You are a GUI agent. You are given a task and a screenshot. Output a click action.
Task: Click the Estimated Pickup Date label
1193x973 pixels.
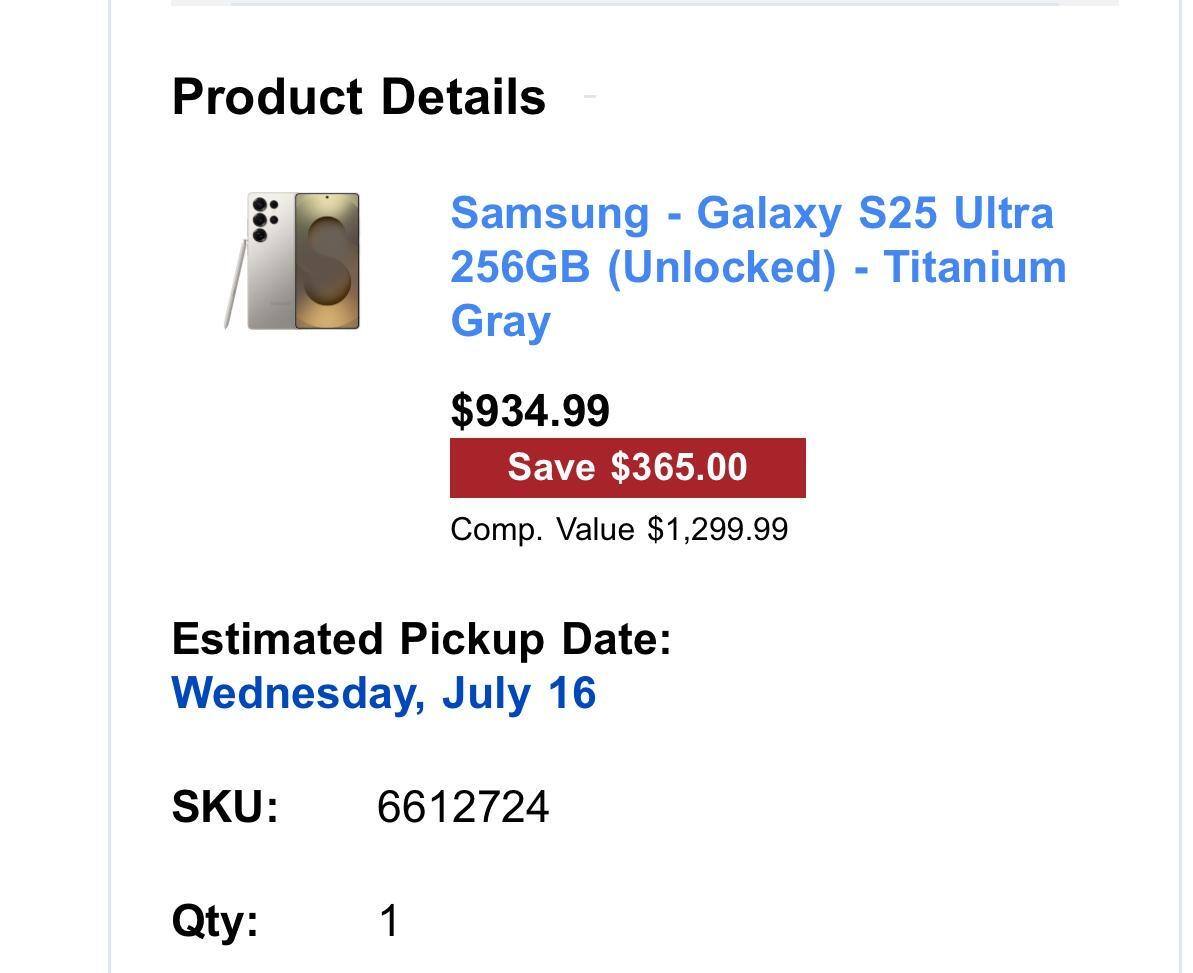point(421,639)
